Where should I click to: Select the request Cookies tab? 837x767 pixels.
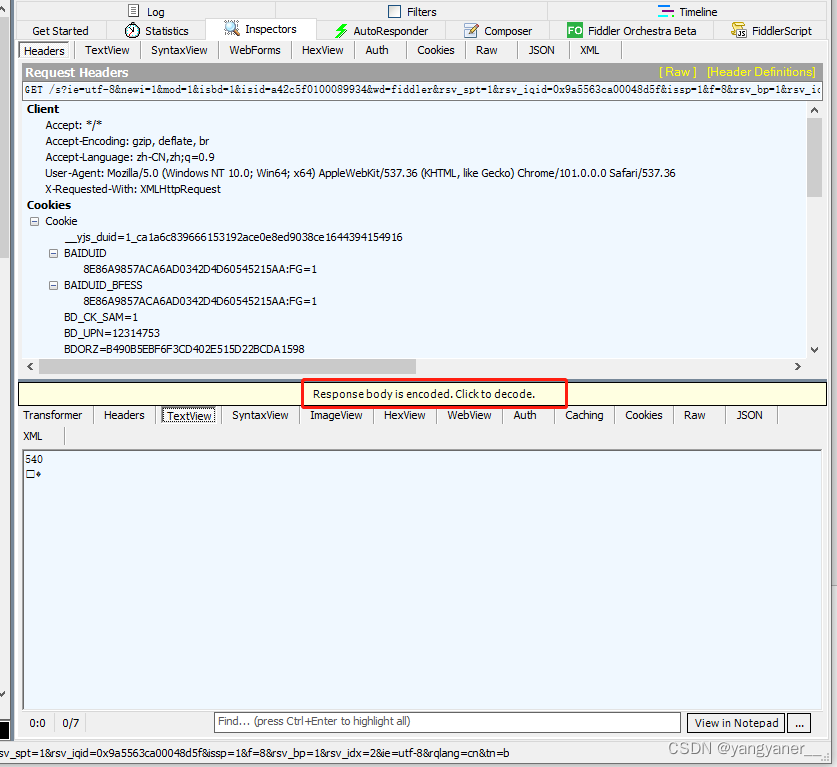(436, 50)
